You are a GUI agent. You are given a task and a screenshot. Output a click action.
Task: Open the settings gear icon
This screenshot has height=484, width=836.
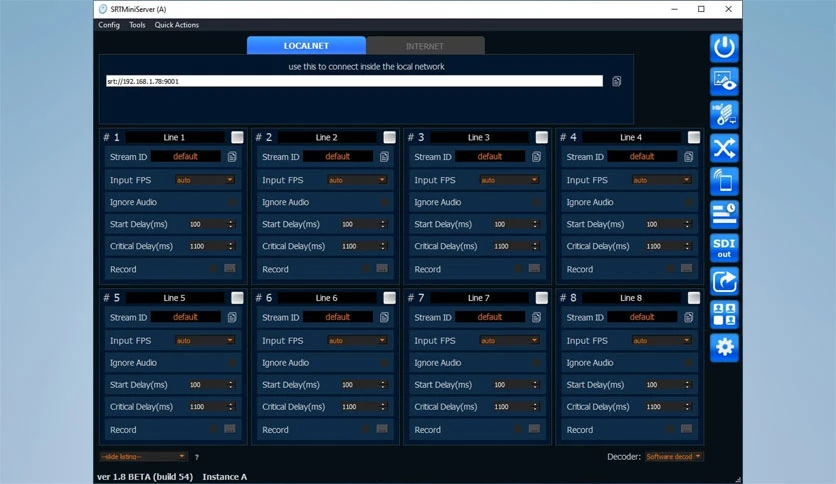pos(724,348)
